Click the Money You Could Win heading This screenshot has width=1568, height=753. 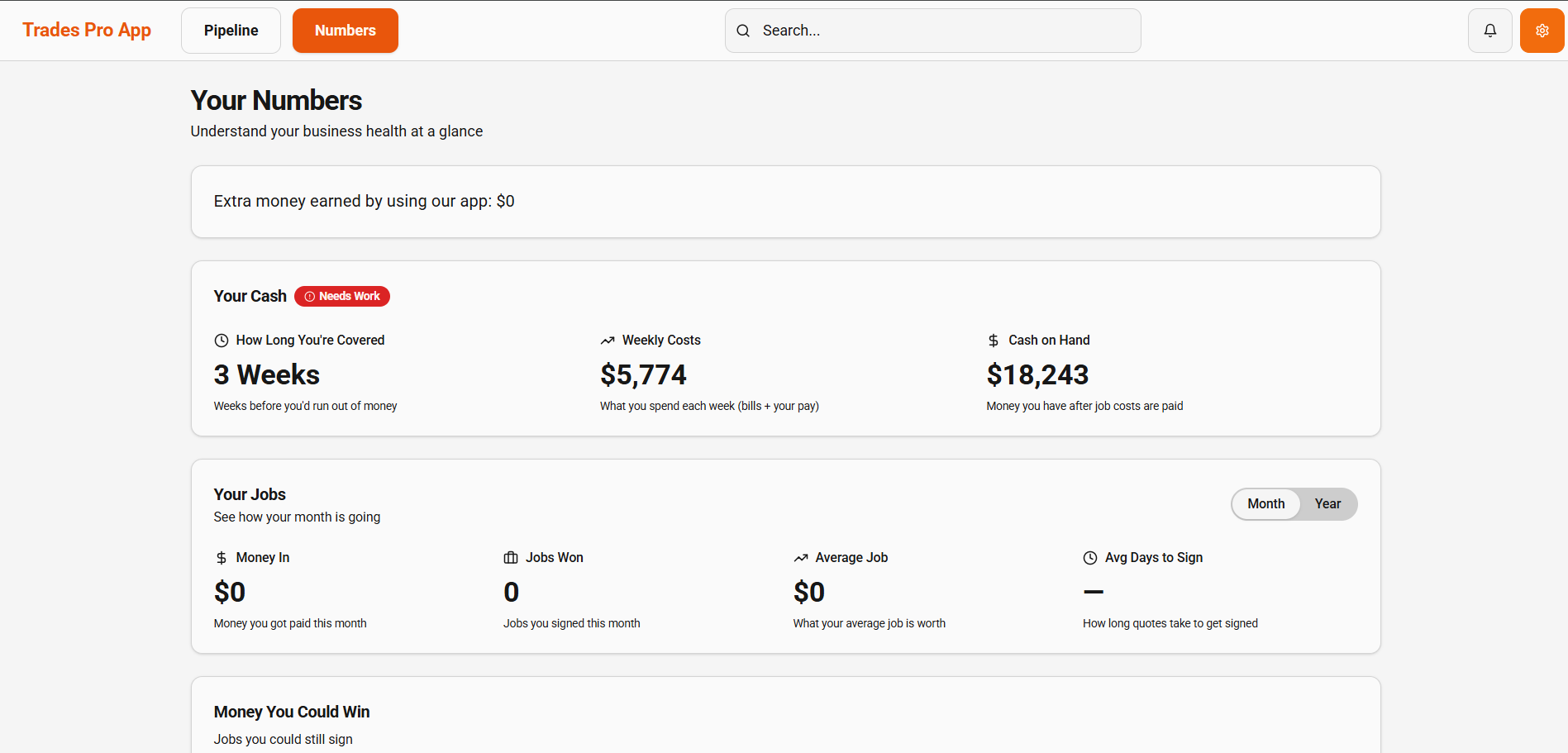291,712
